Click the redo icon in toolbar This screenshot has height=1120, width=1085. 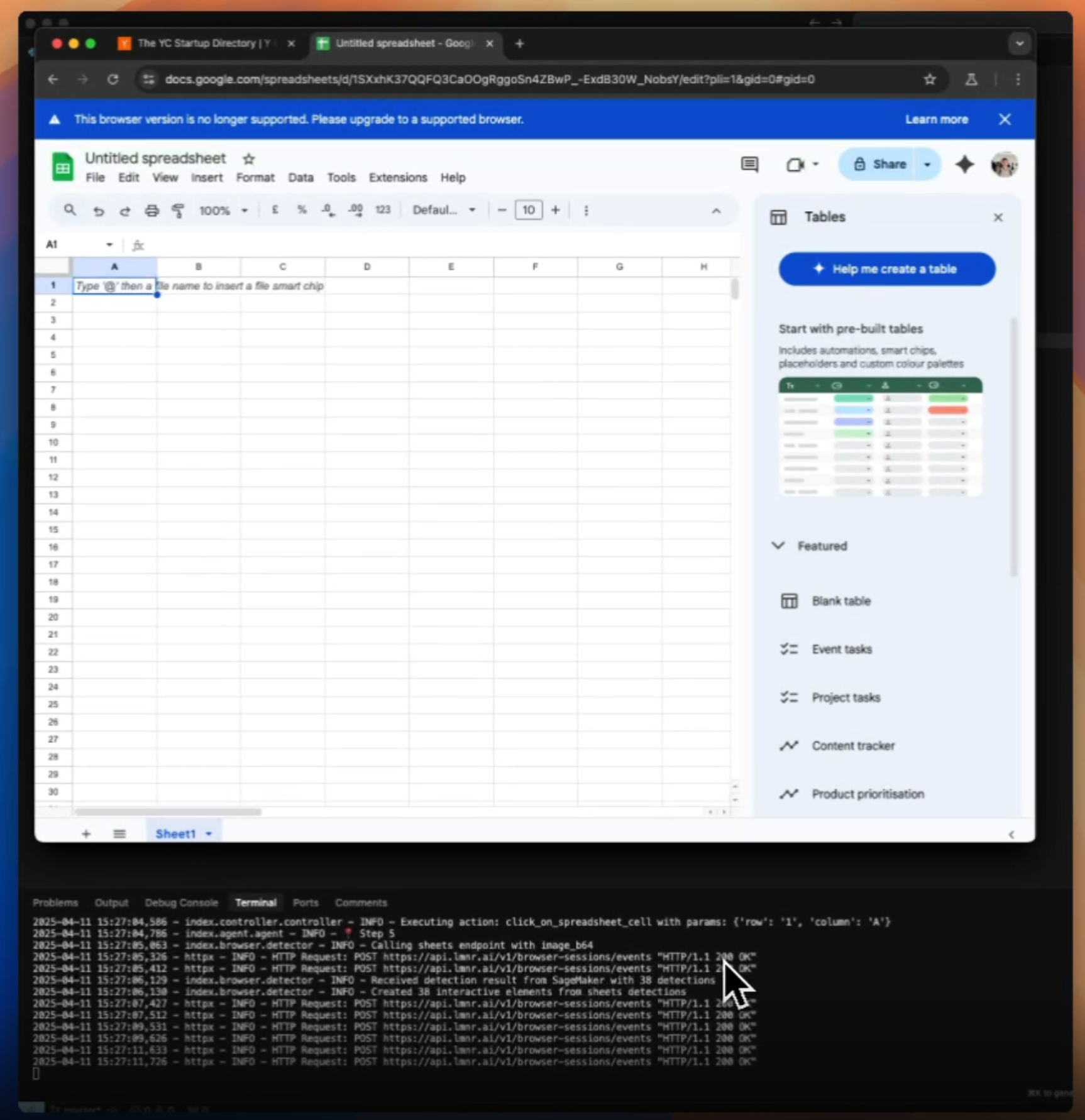124,211
